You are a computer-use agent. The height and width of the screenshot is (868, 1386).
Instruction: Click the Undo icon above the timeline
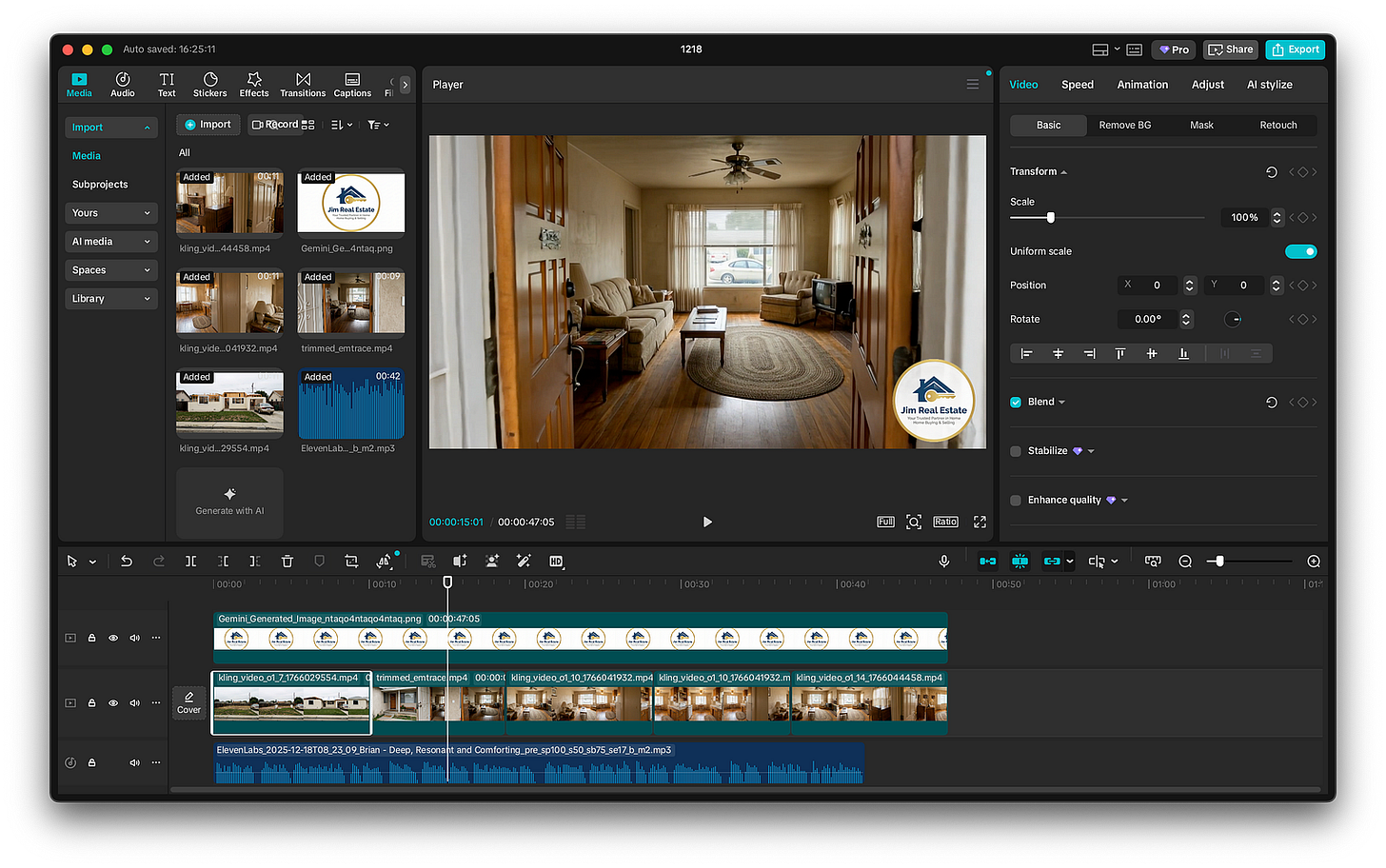click(127, 561)
